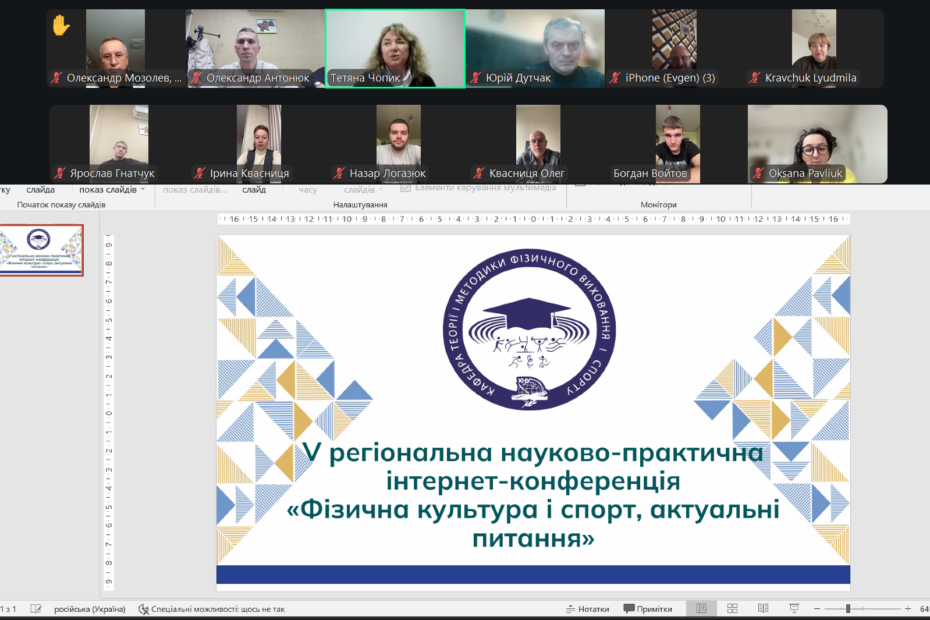Screen dimensions: 930x620
Task: Open Slide Sorter view from status bar
Action: [x=732, y=608]
